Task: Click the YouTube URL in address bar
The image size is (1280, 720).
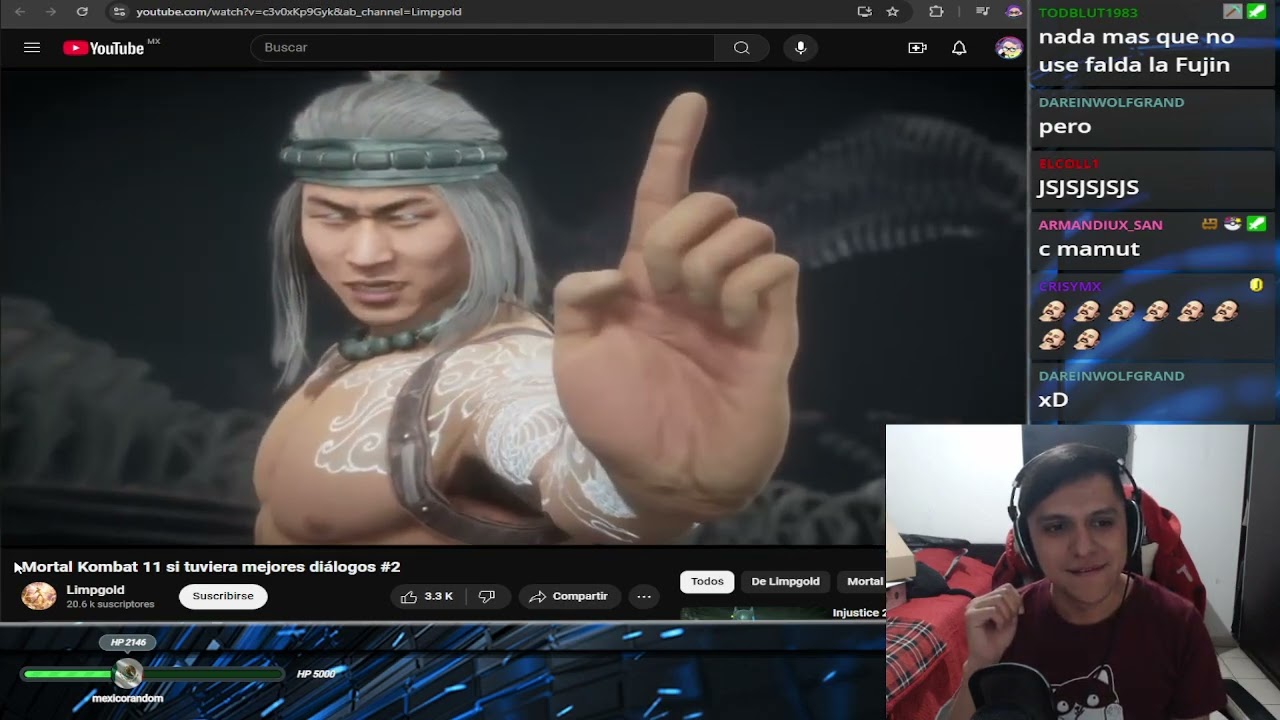Action: click(299, 11)
